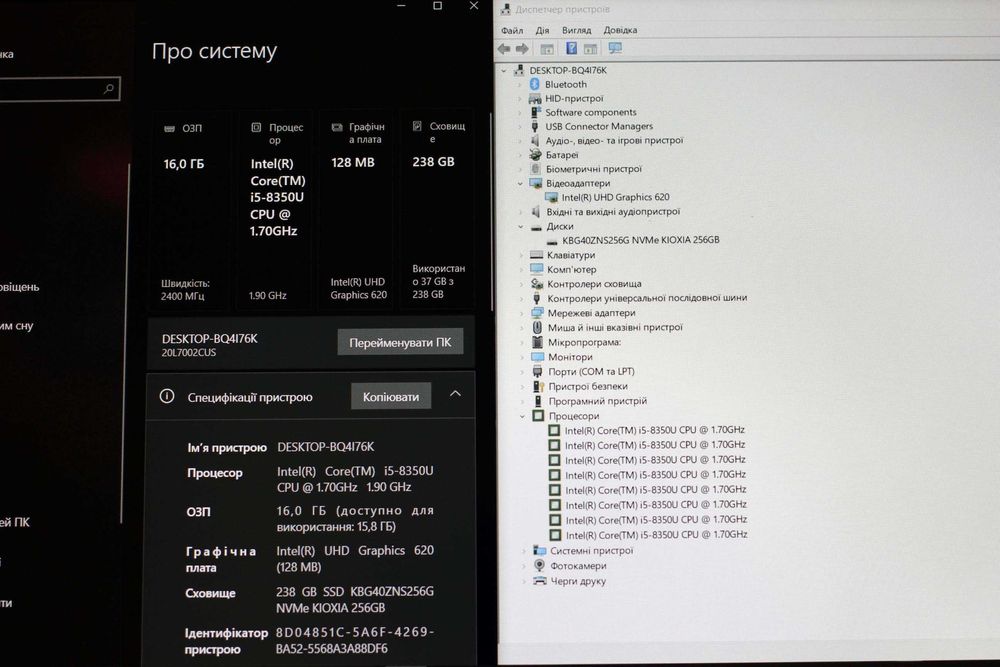The width and height of the screenshot is (1000, 667).
Task: Open the Довідка menu
Action: point(620,30)
